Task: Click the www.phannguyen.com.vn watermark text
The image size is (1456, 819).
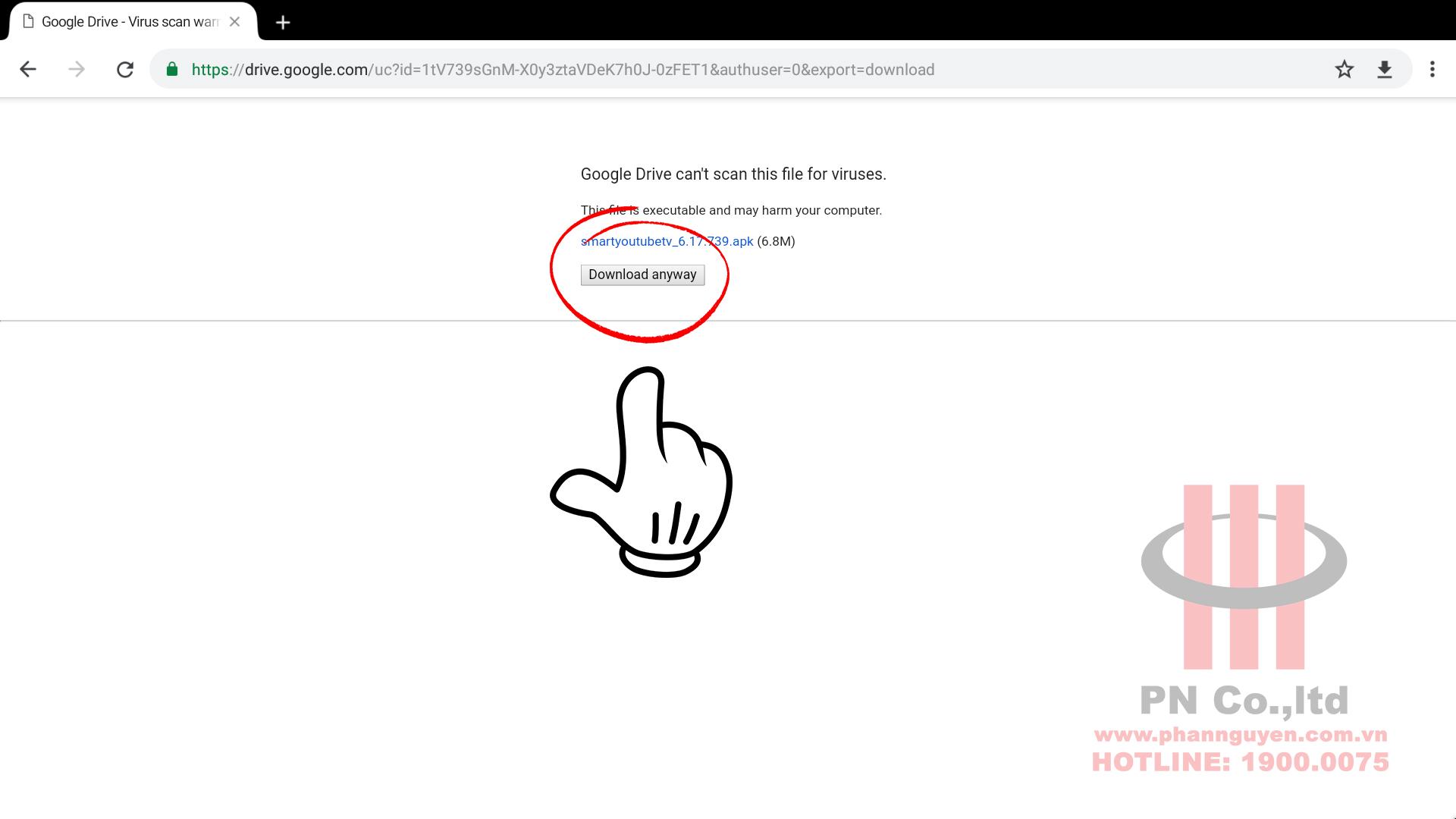Action: 1241,735
